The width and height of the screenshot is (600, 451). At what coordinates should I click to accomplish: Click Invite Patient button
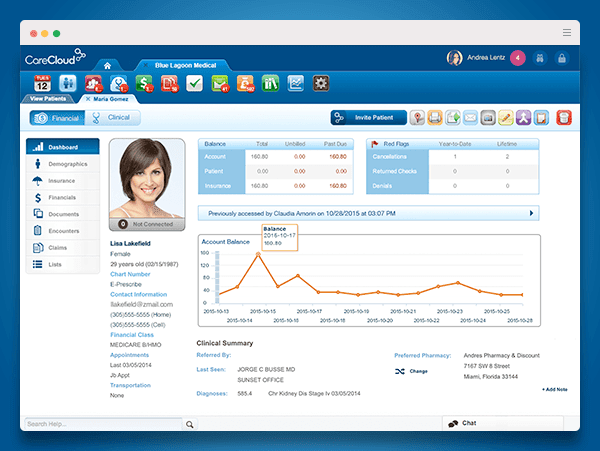(x=368, y=118)
